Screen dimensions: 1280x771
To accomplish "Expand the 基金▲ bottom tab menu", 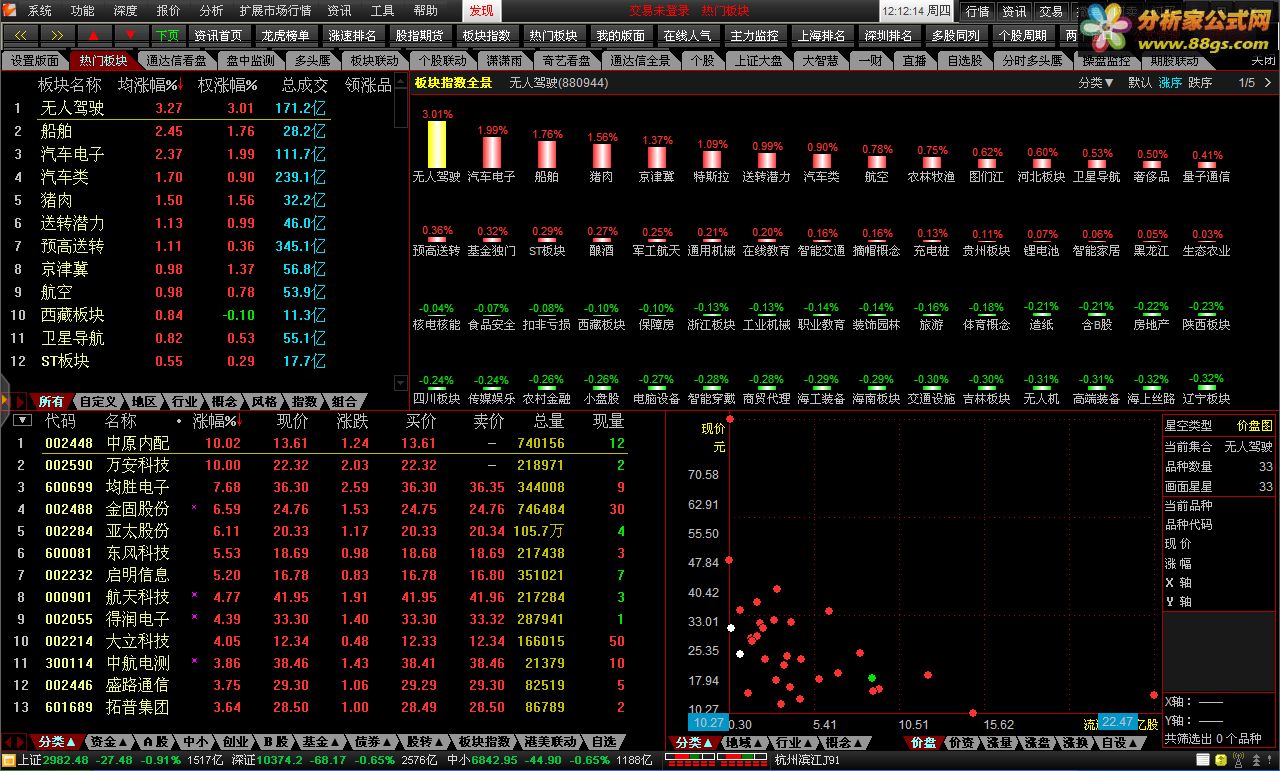I will [x=320, y=742].
